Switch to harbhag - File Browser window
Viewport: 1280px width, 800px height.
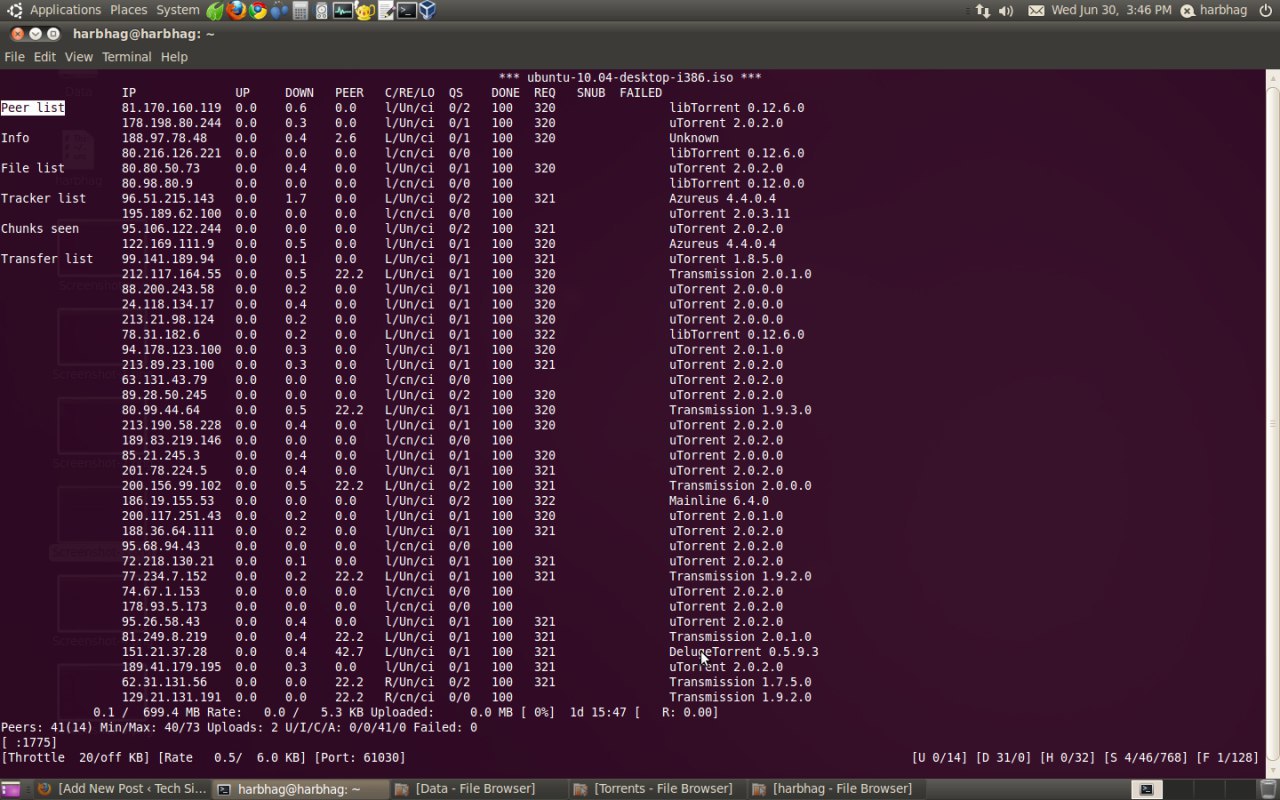click(x=836, y=789)
